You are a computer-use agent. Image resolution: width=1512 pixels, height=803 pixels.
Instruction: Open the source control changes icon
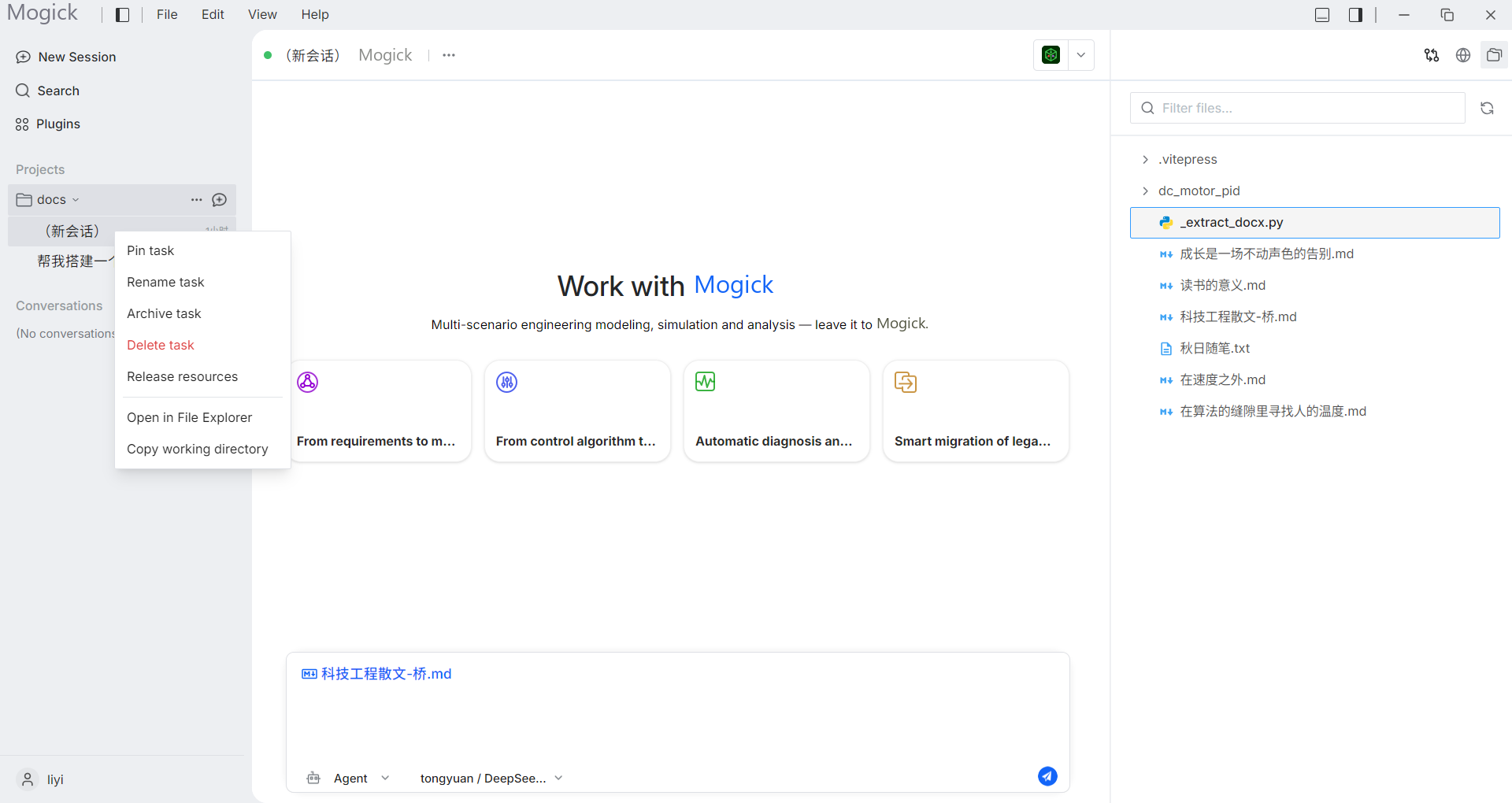pos(1432,55)
